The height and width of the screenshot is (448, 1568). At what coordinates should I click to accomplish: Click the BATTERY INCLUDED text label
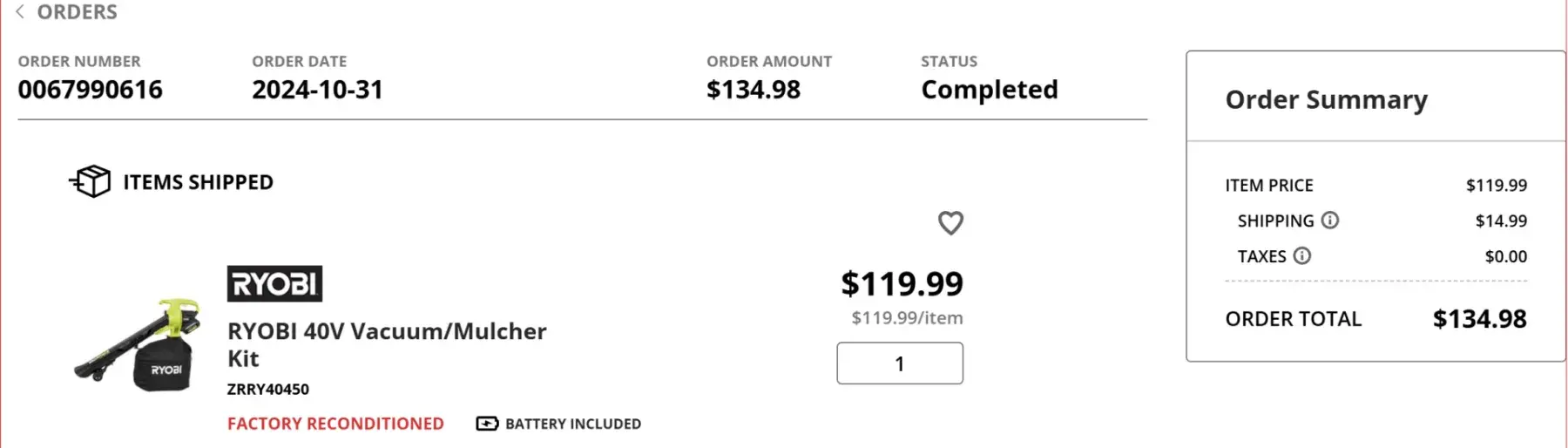(573, 424)
